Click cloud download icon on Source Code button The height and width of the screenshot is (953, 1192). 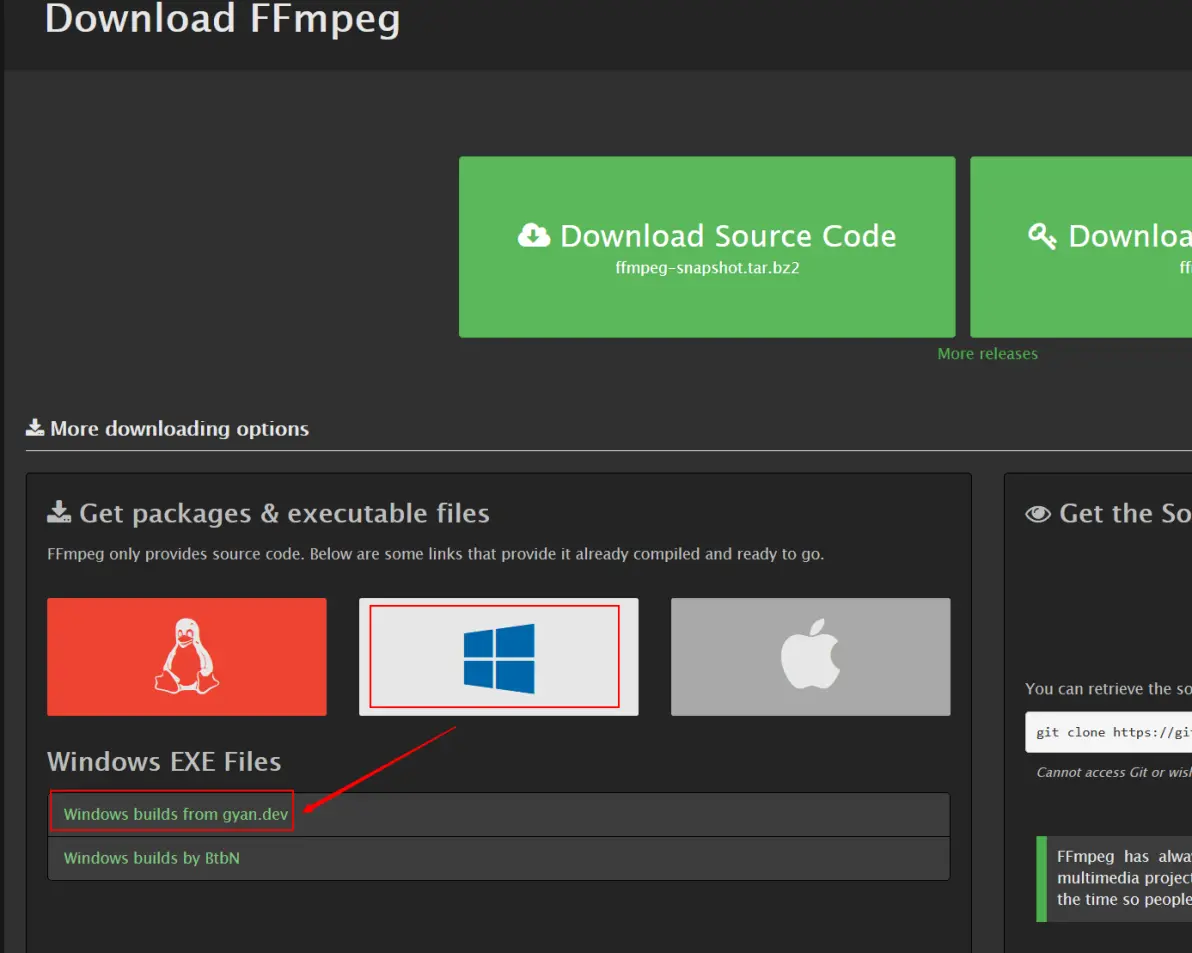pos(534,236)
